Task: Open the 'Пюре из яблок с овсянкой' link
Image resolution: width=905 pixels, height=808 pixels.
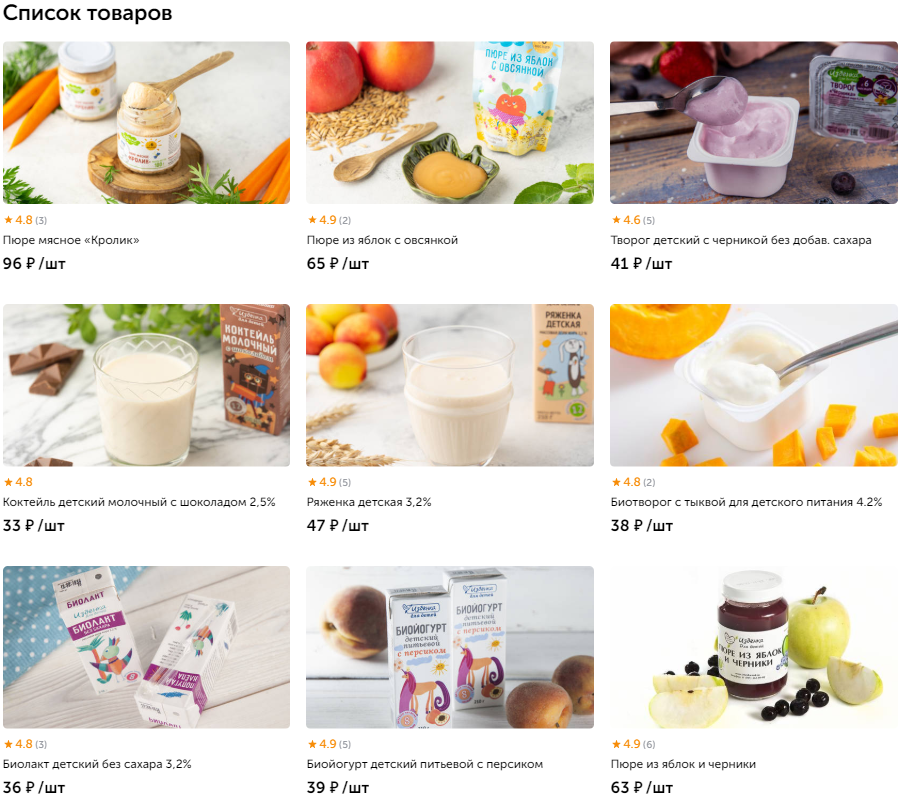Action: (382, 240)
